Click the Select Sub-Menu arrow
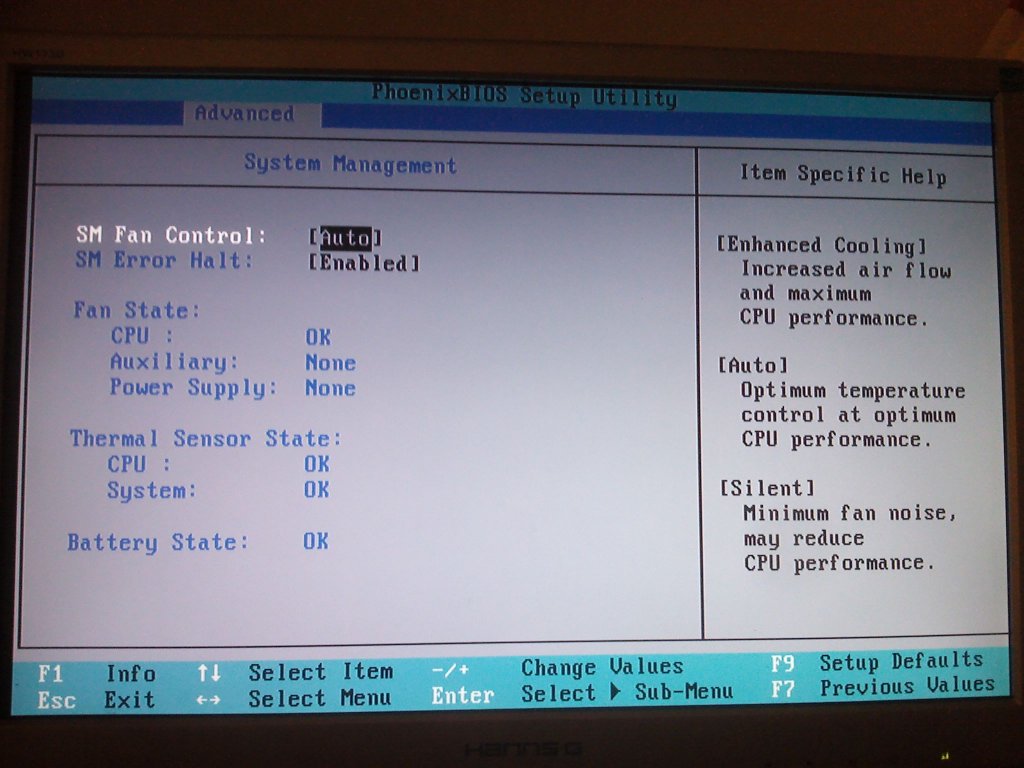Screen dimensions: 1024x768 [x=615, y=691]
